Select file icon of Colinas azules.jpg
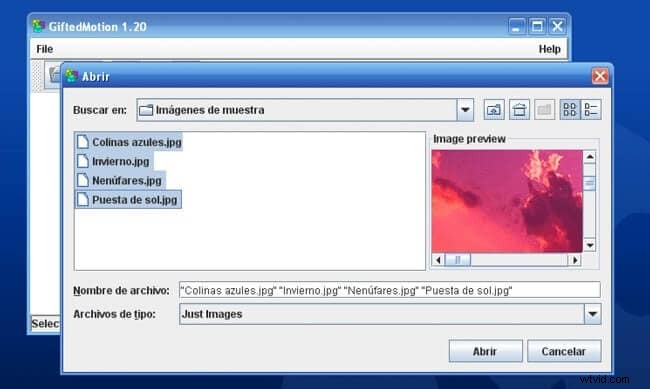This screenshot has height=389, width=650. pyautogui.click(x=83, y=142)
